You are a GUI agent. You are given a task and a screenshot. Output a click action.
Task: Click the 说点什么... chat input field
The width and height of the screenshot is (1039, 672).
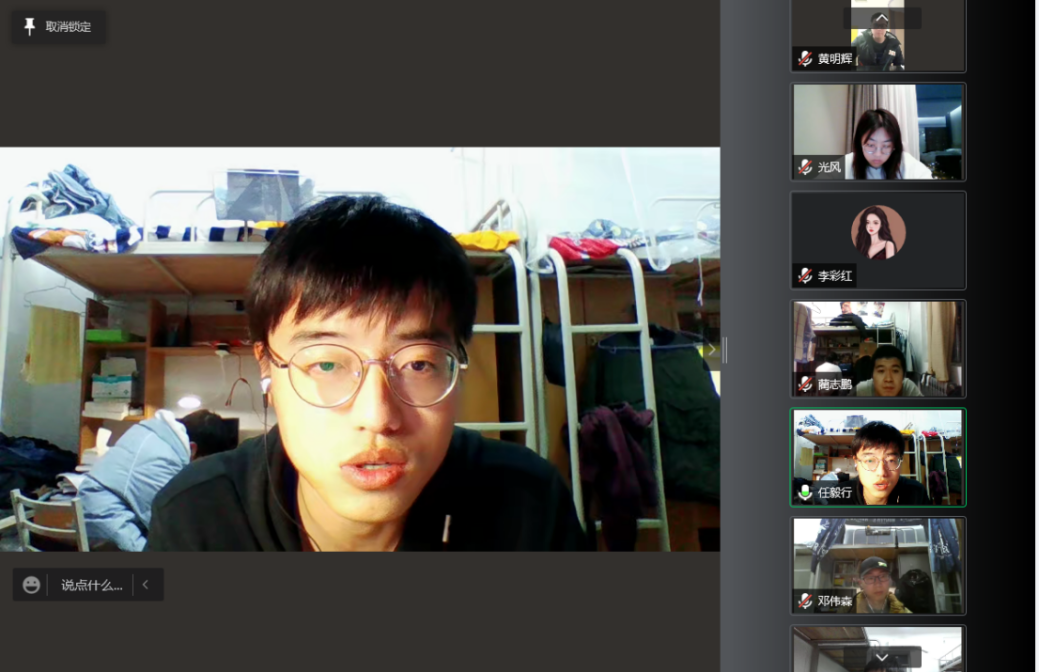[x=91, y=585]
